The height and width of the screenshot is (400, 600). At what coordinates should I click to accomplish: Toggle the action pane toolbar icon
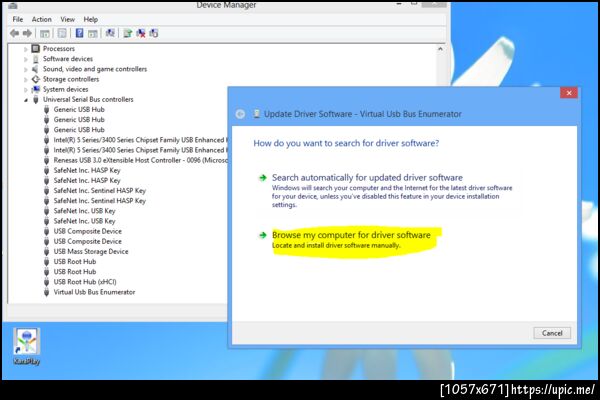tap(93, 34)
